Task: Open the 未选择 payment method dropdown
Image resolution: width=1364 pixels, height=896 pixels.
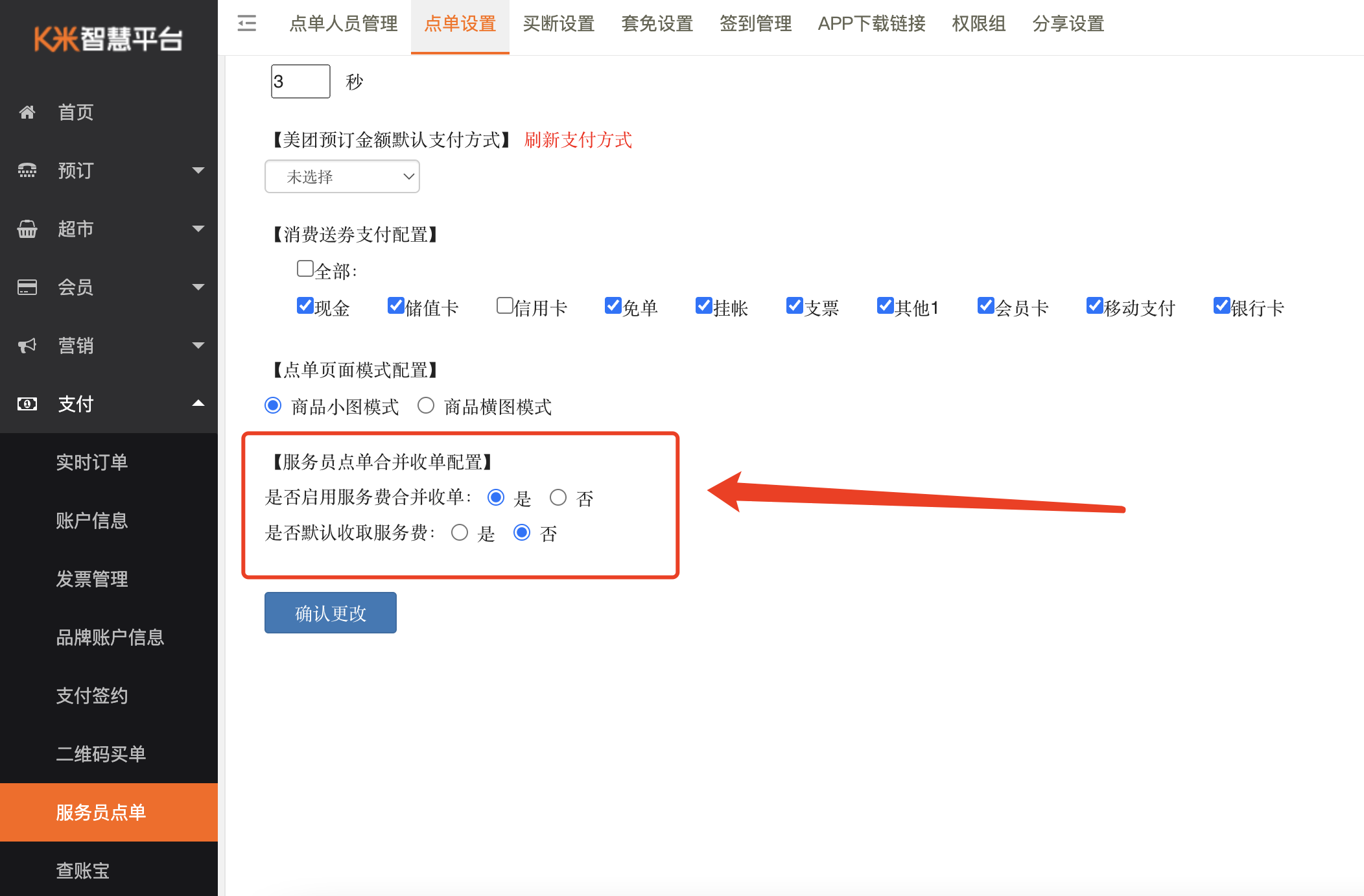Action: pos(342,176)
